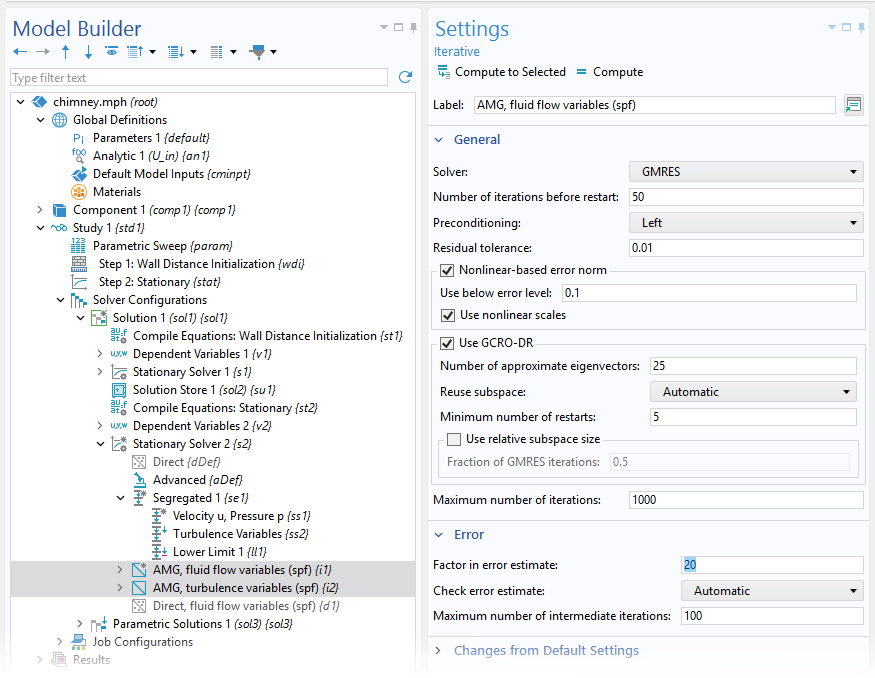The image size is (875, 678).
Task: Toggle Nonlinear-based error norm checkbox
Action: (448, 270)
